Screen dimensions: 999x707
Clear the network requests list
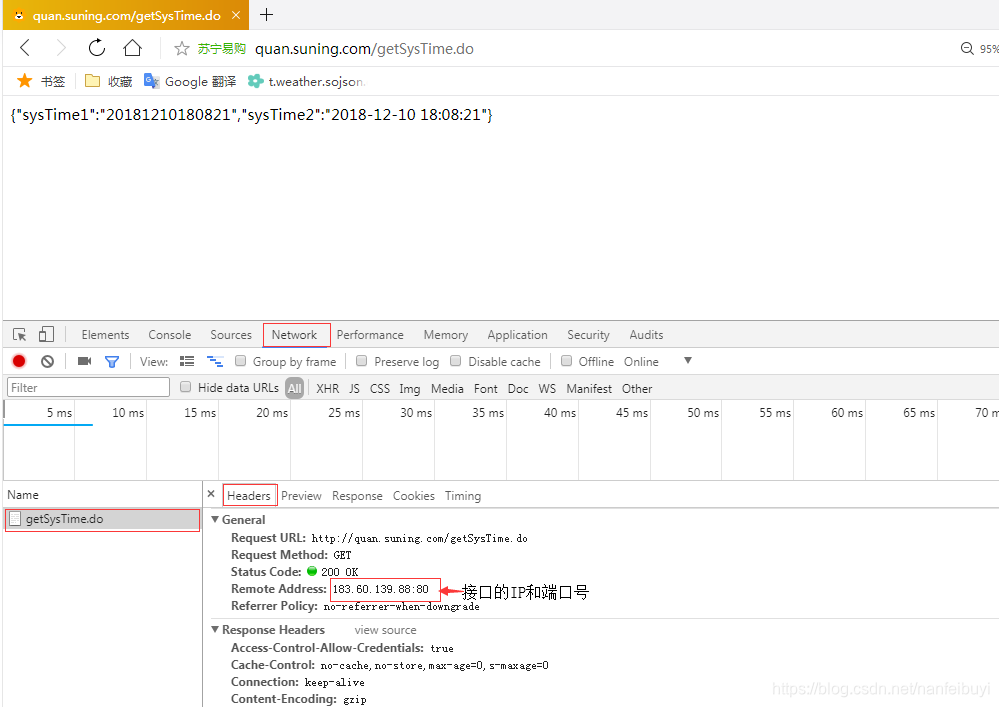[x=46, y=361]
